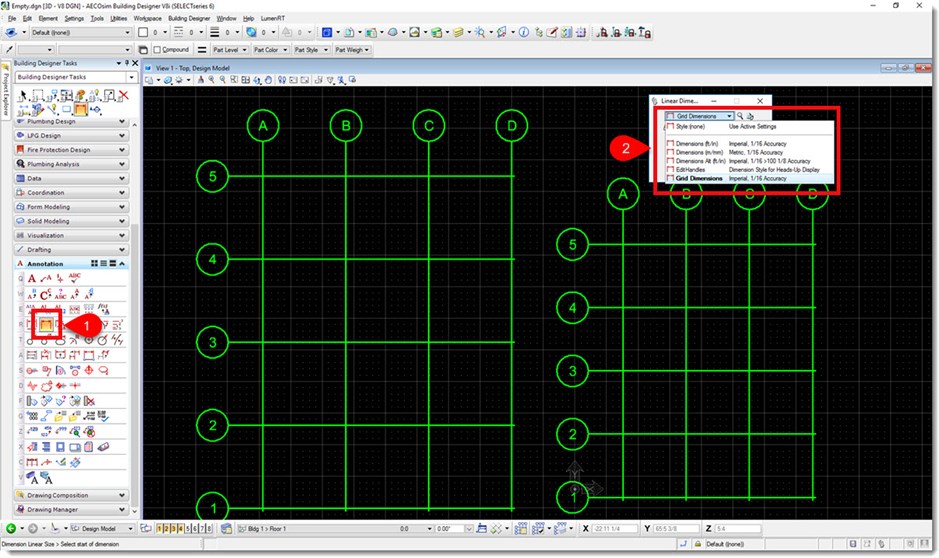Open the Settings menu
This screenshot has width=939, height=558.
(x=74, y=19)
